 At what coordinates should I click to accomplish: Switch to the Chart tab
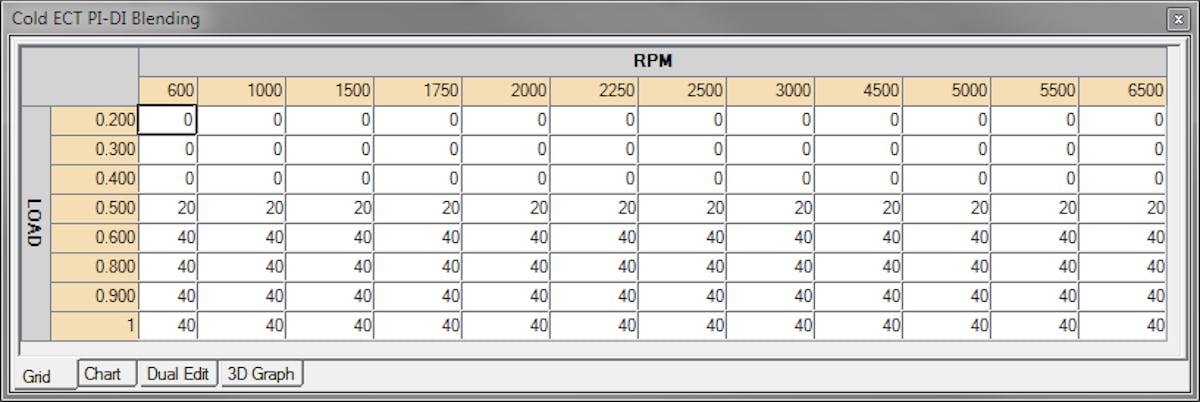pyautogui.click(x=103, y=374)
